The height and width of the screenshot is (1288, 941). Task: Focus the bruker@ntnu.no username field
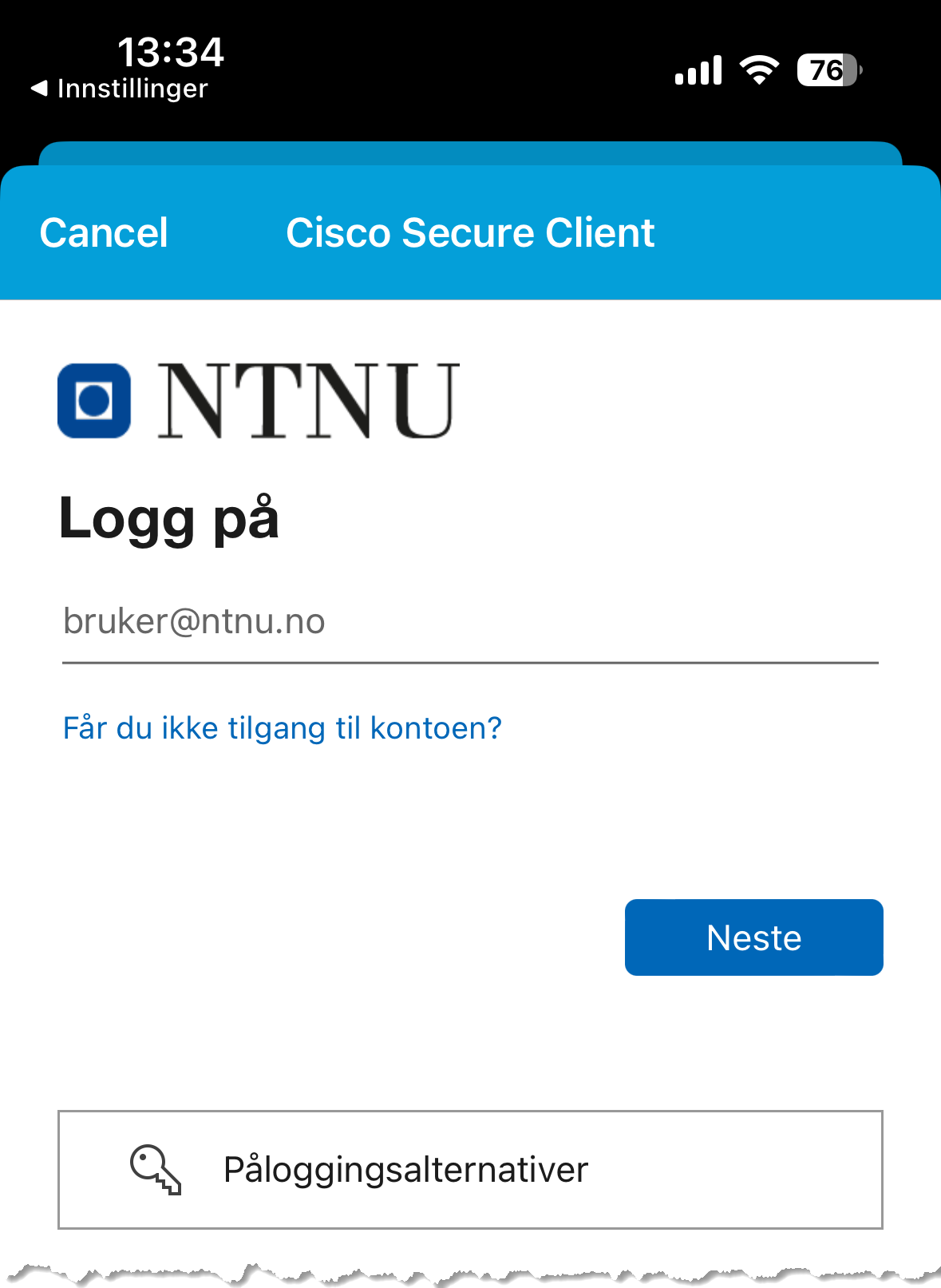(470, 622)
